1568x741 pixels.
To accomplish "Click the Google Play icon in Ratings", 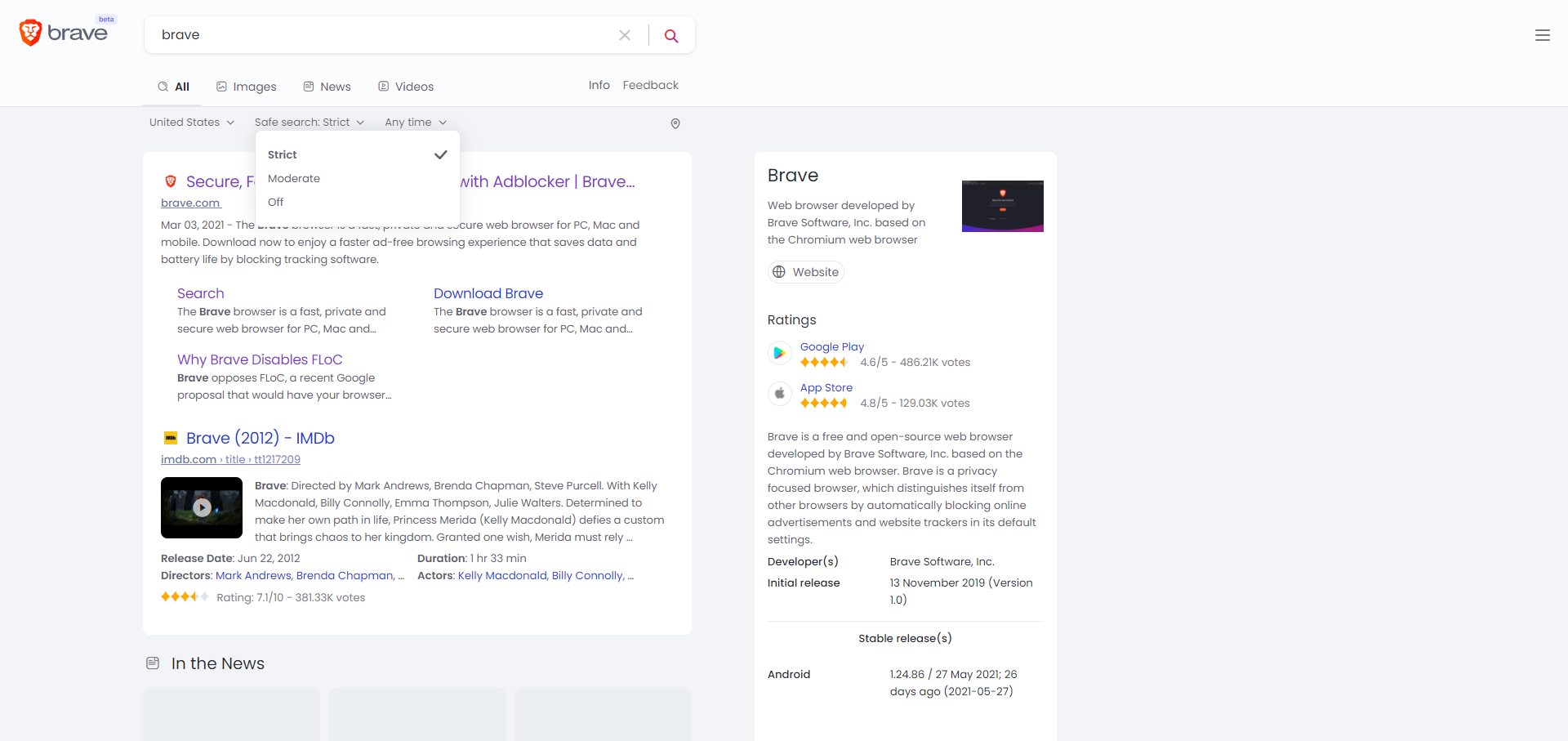I will click(x=780, y=353).
